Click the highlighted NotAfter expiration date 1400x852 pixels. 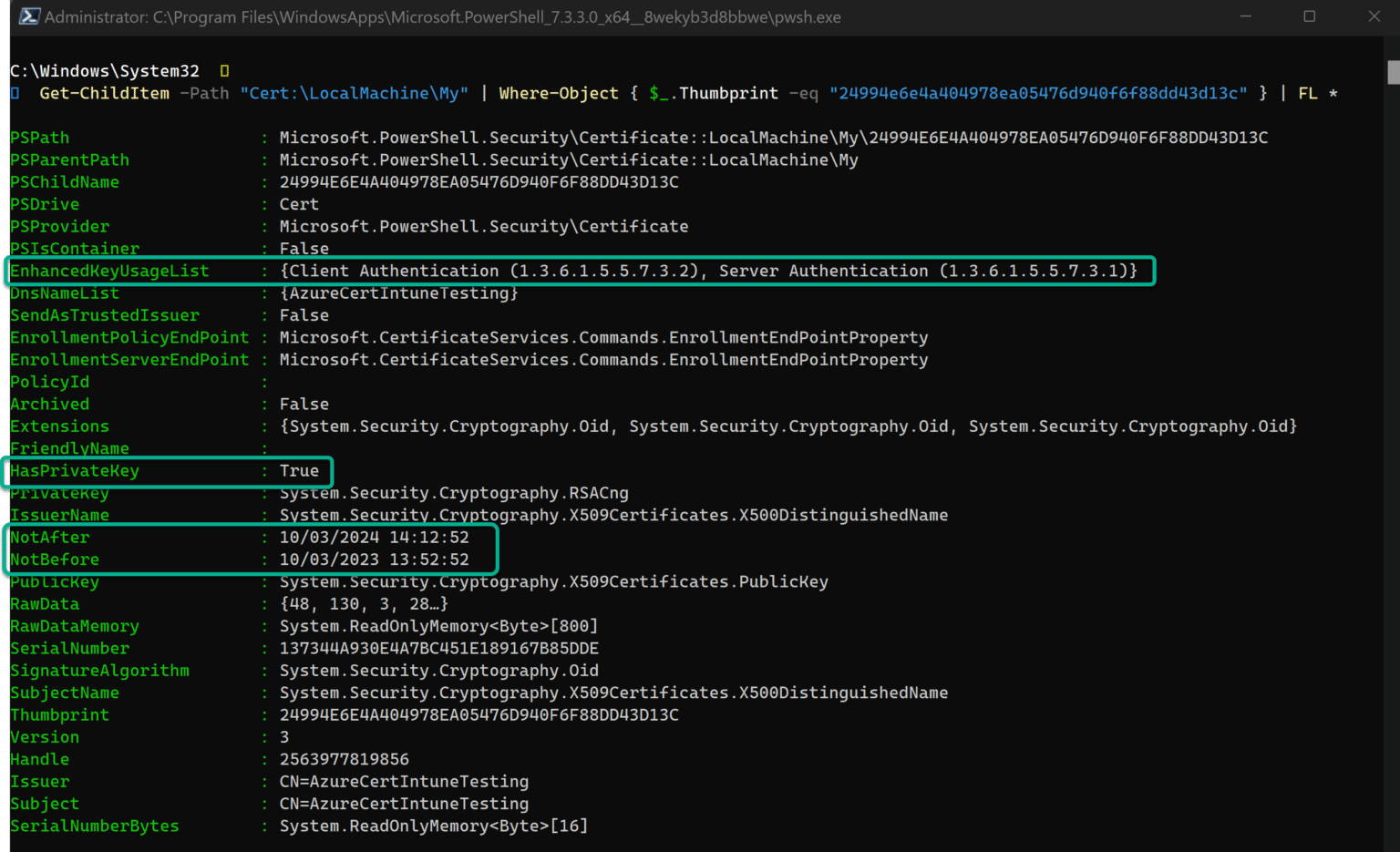point(373,537)
